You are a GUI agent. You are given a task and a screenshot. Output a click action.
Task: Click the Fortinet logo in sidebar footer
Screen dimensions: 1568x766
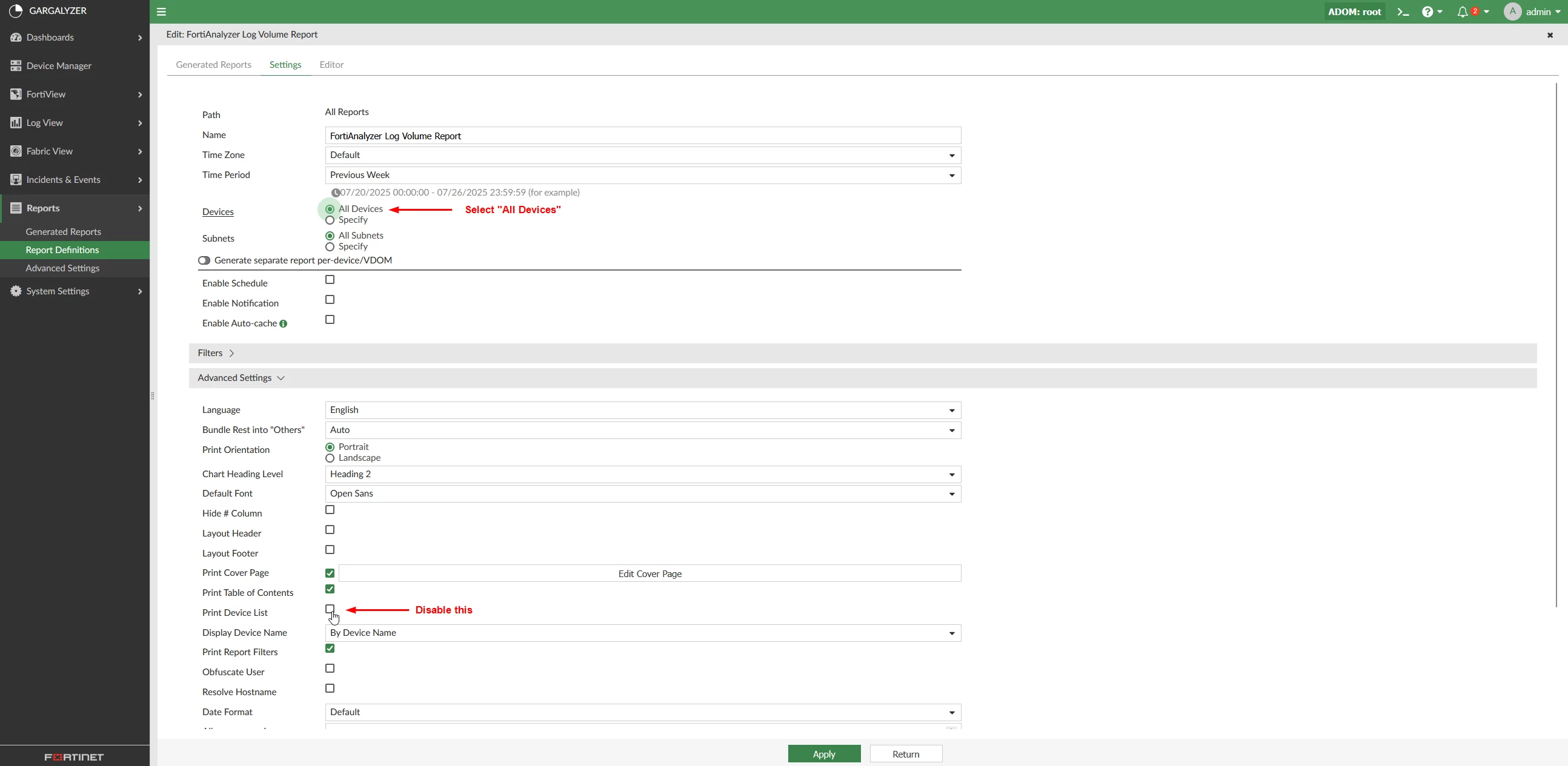click(75, 757)
